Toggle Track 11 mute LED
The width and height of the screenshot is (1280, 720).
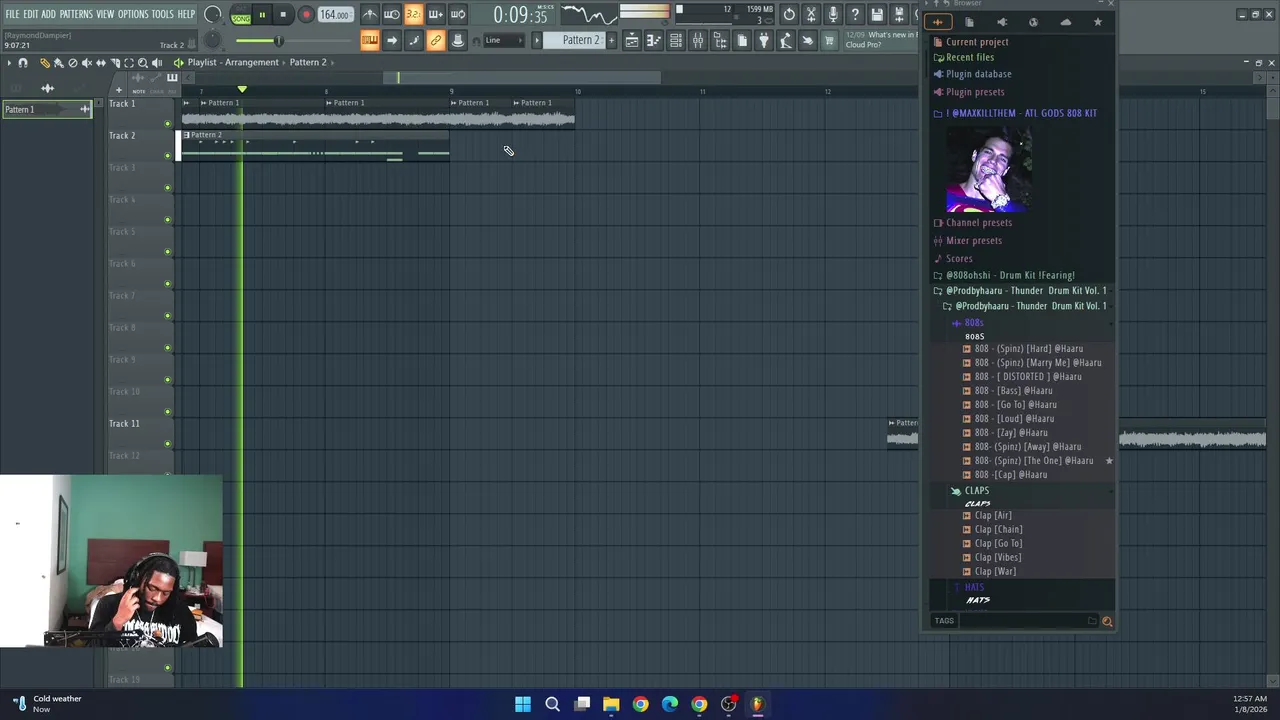coord(168,444)
